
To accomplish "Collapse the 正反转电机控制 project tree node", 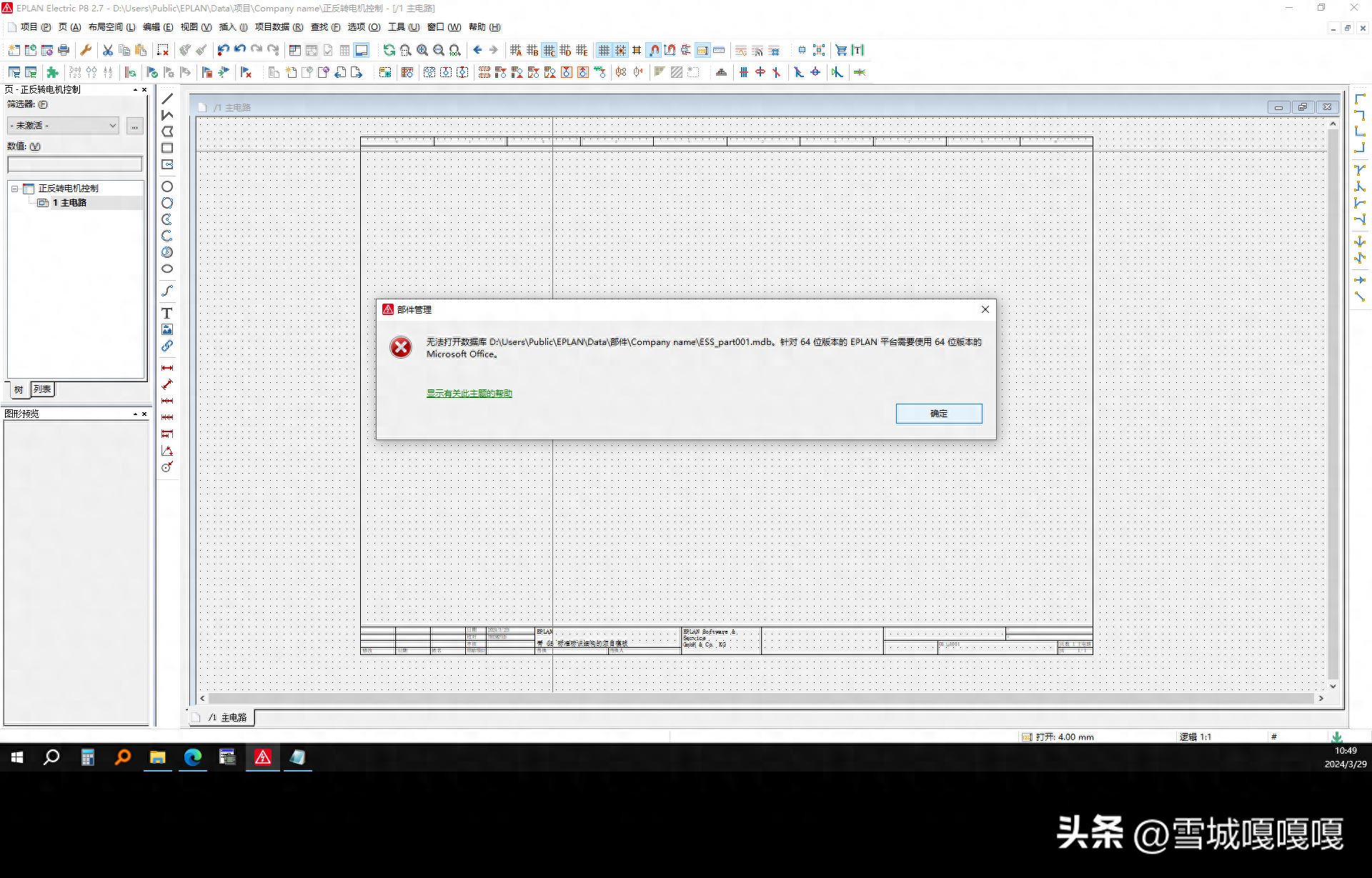I will point(14,189).
